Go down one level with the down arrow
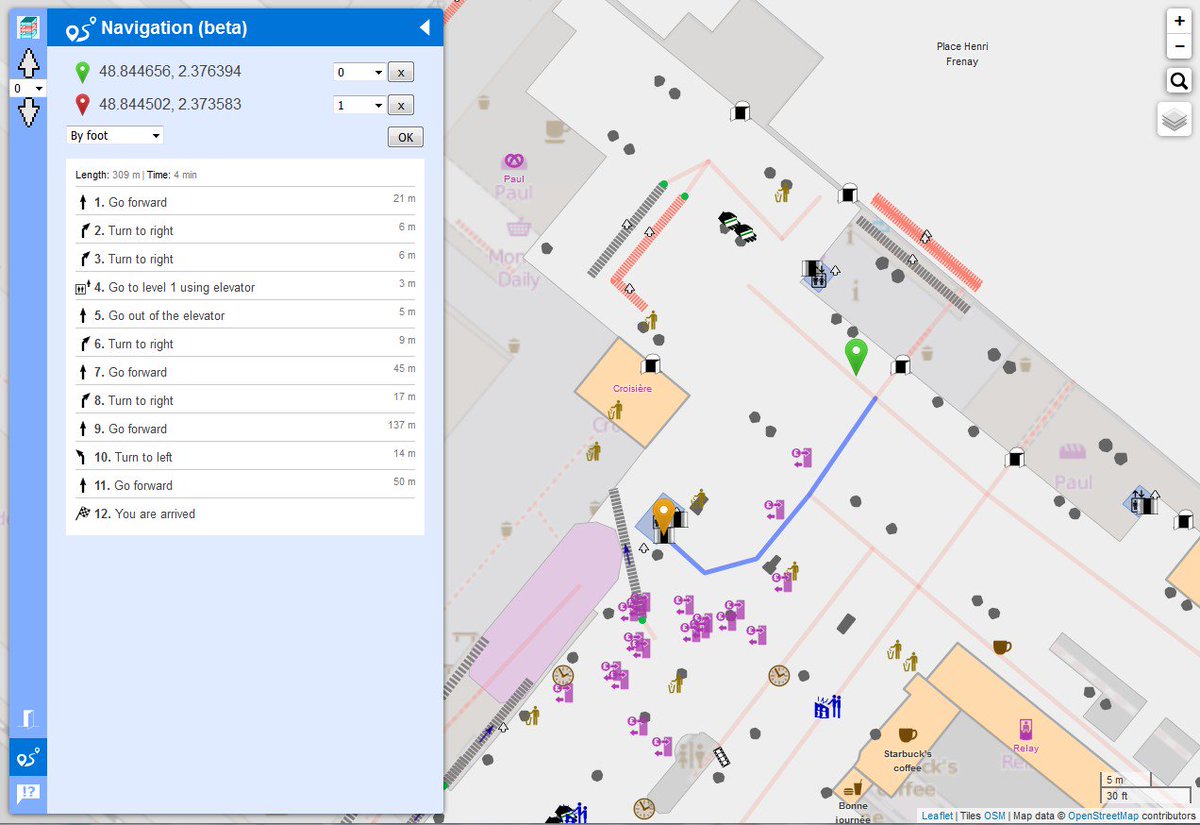The height and width of the screenshot is (825, 1200). point(28,112)
